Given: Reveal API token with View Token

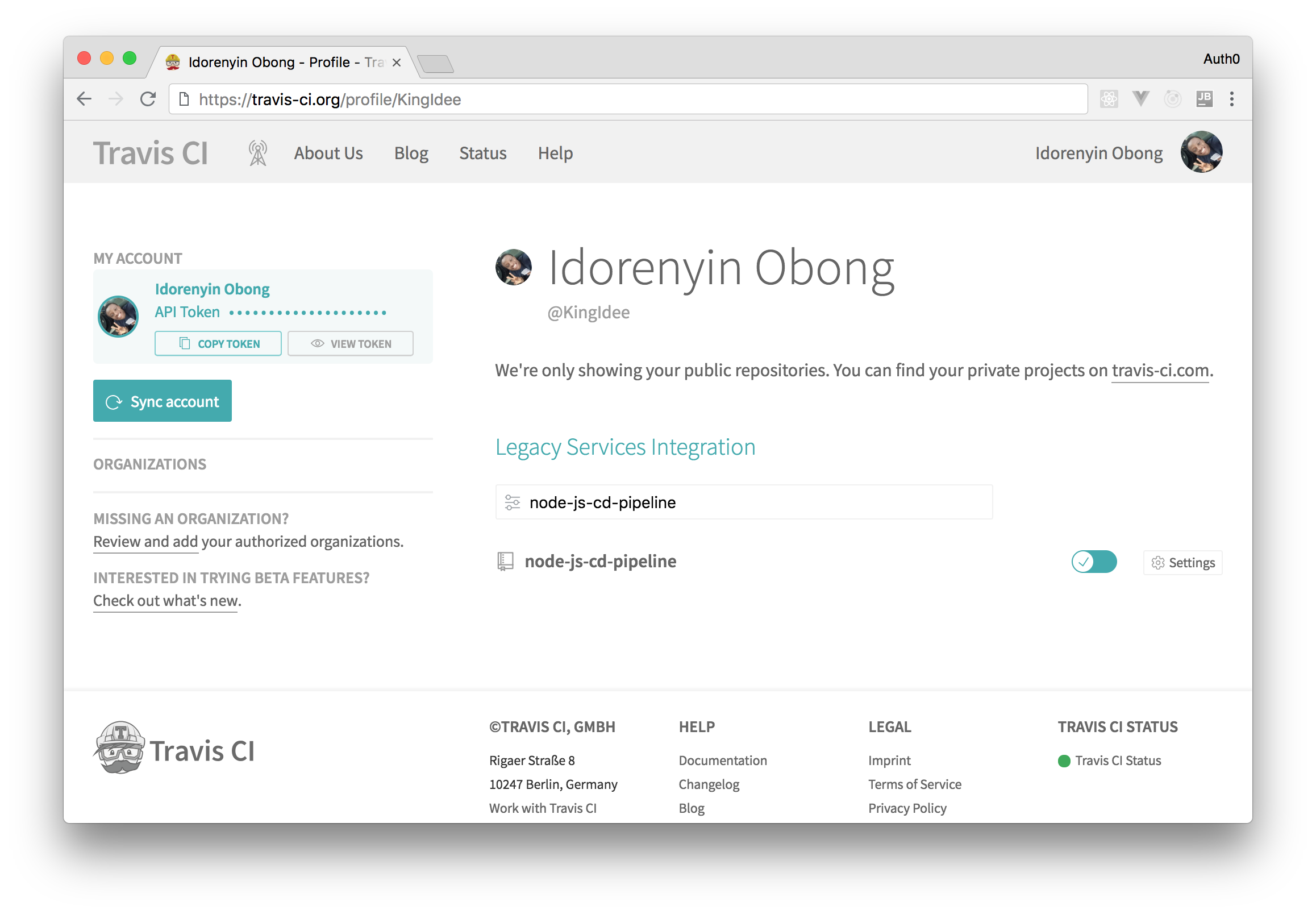Looking at the screenshot, I should point(351,344).
